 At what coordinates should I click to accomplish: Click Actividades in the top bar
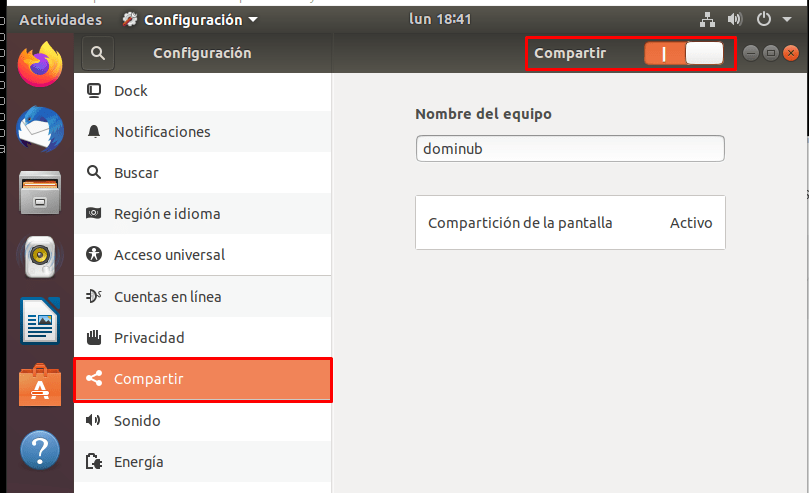(x=60, y=19)
